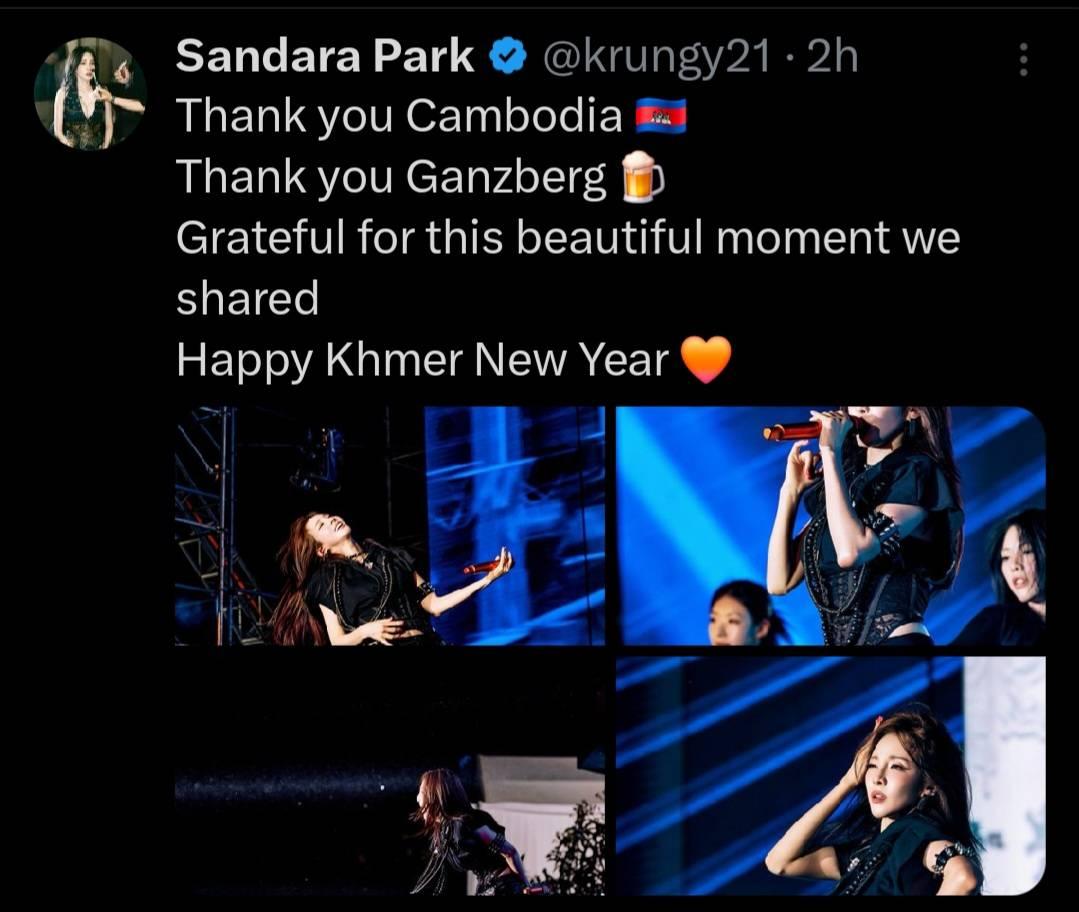The image size is (1079, 912).
Task: Click the 'Thank you Ganzberg' text line
Action: pos(392,177)
